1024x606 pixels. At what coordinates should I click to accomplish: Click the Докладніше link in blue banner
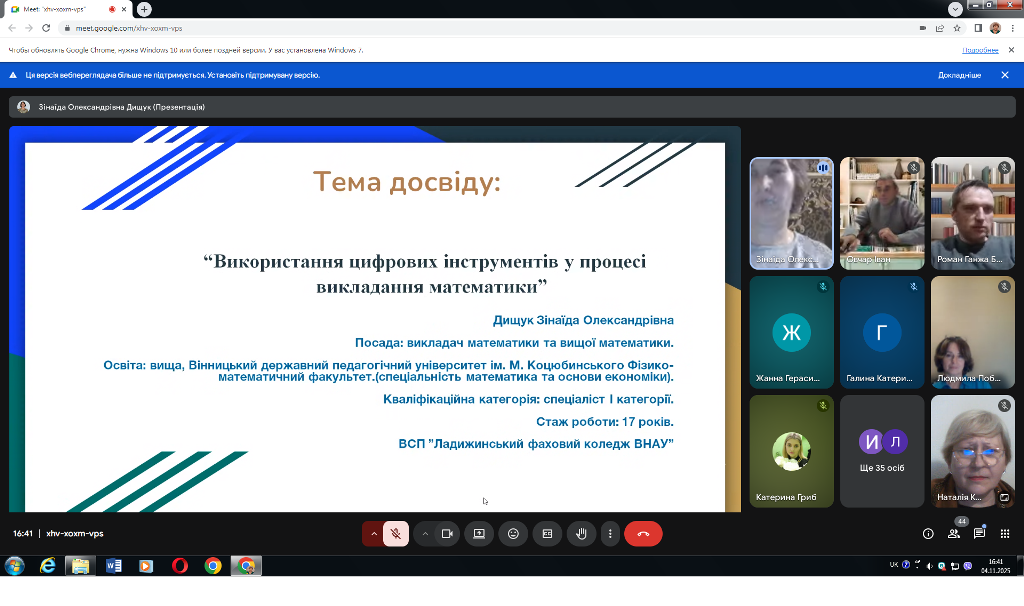click(959, 75)
